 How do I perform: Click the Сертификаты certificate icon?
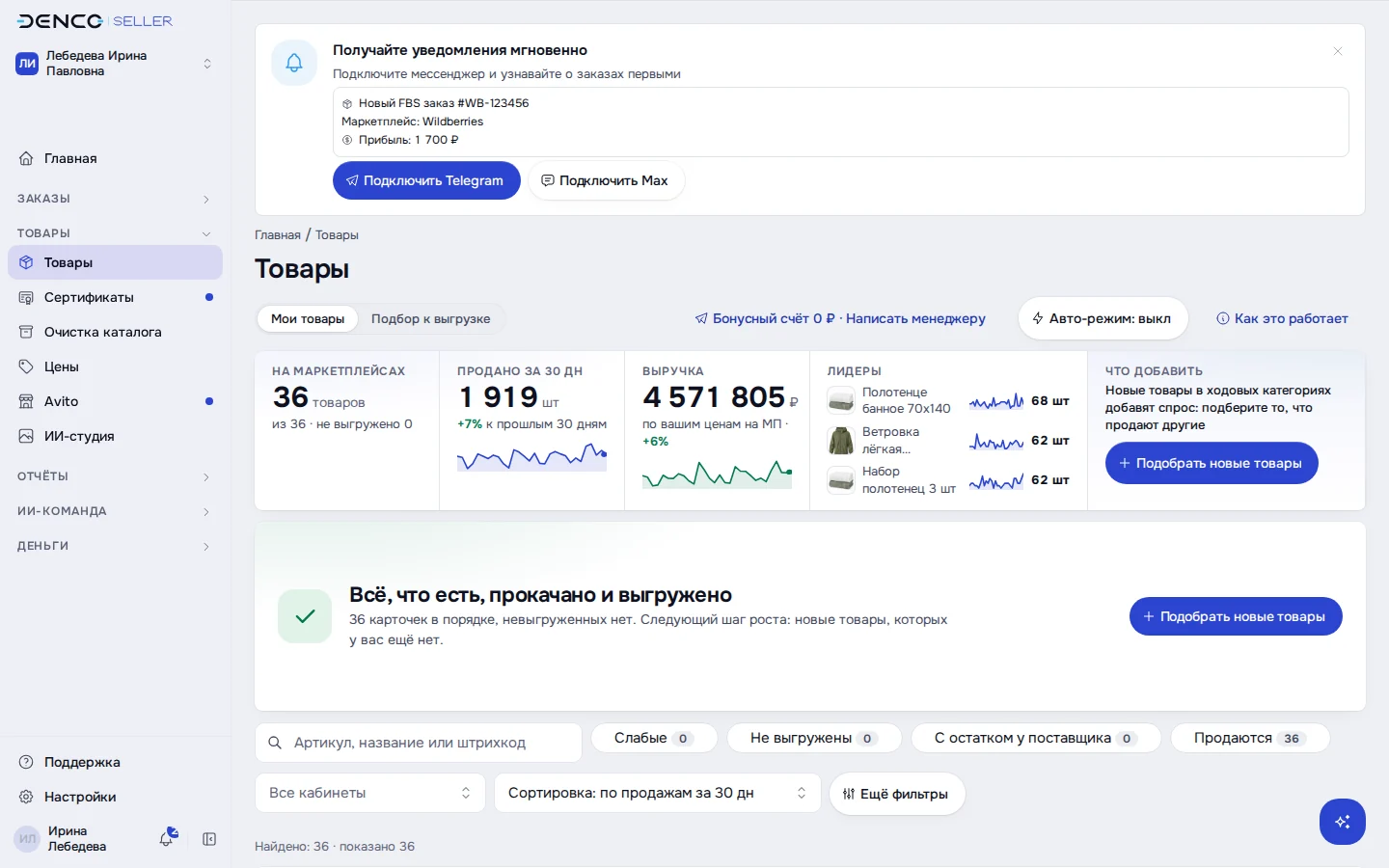click(26, 297)
